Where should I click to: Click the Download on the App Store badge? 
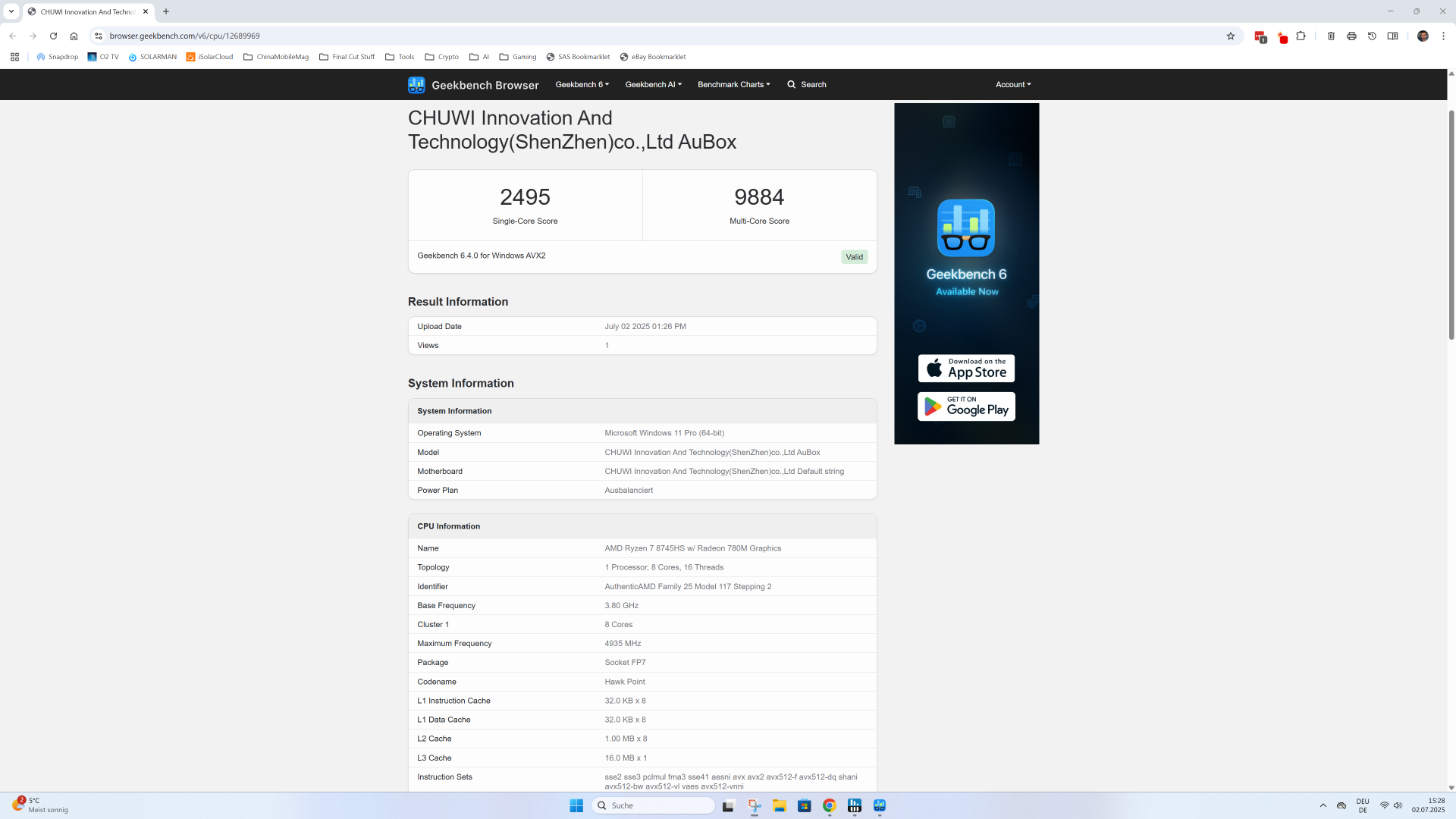coord(966,369)
